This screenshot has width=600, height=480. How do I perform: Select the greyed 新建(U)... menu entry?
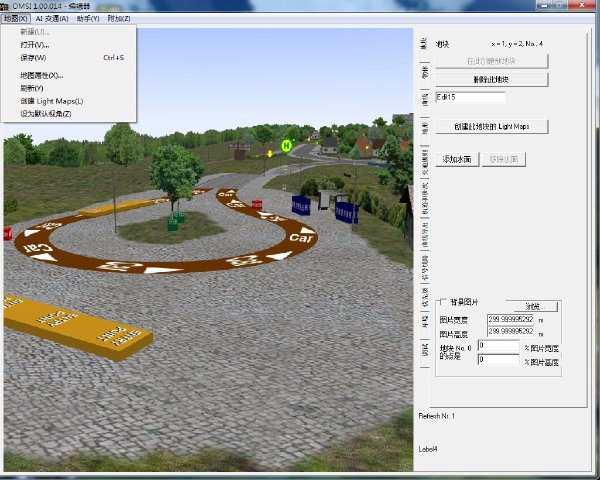pyautogui.click(x=68, y=32)
